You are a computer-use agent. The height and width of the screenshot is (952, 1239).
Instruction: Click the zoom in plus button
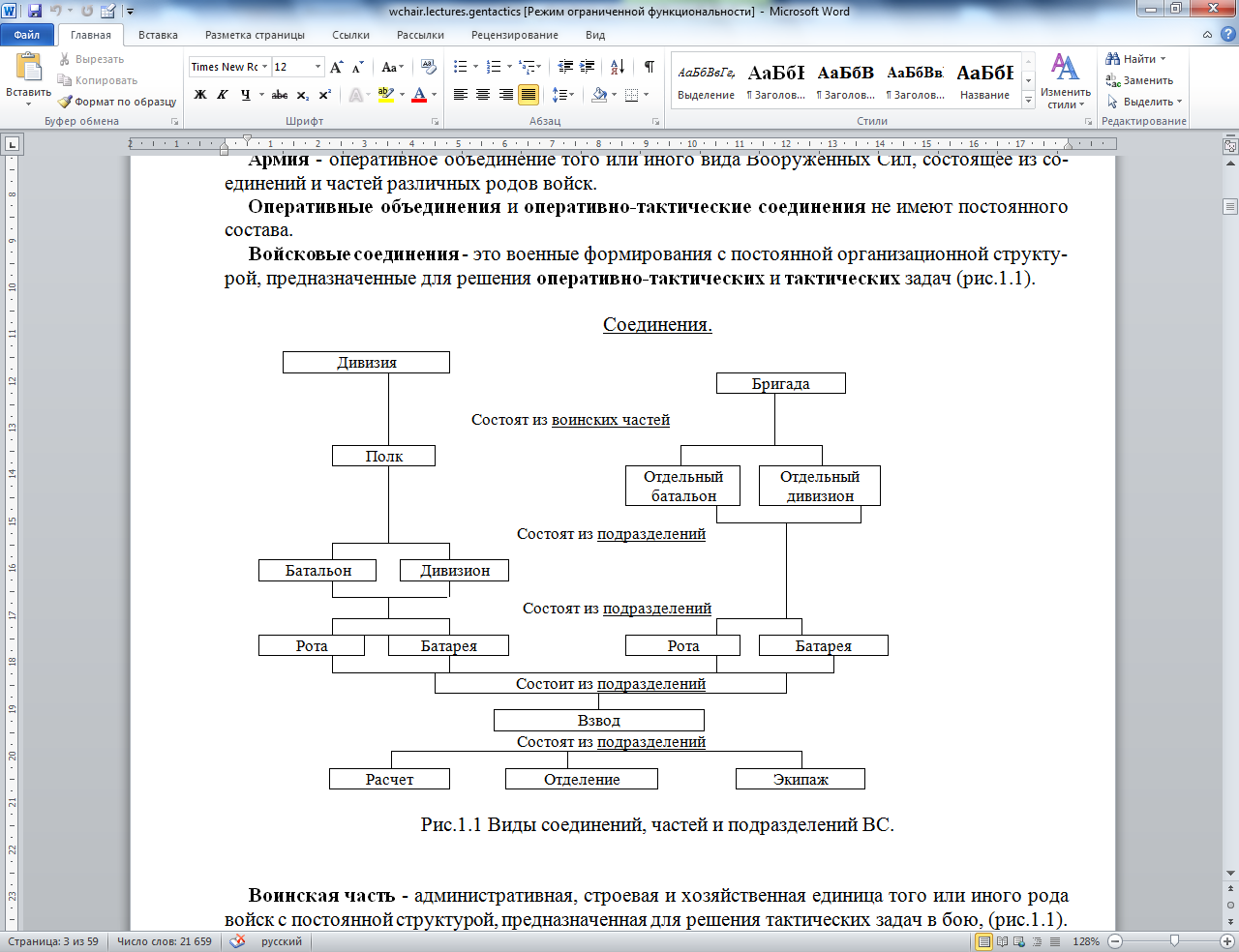tap(1228, 941)
